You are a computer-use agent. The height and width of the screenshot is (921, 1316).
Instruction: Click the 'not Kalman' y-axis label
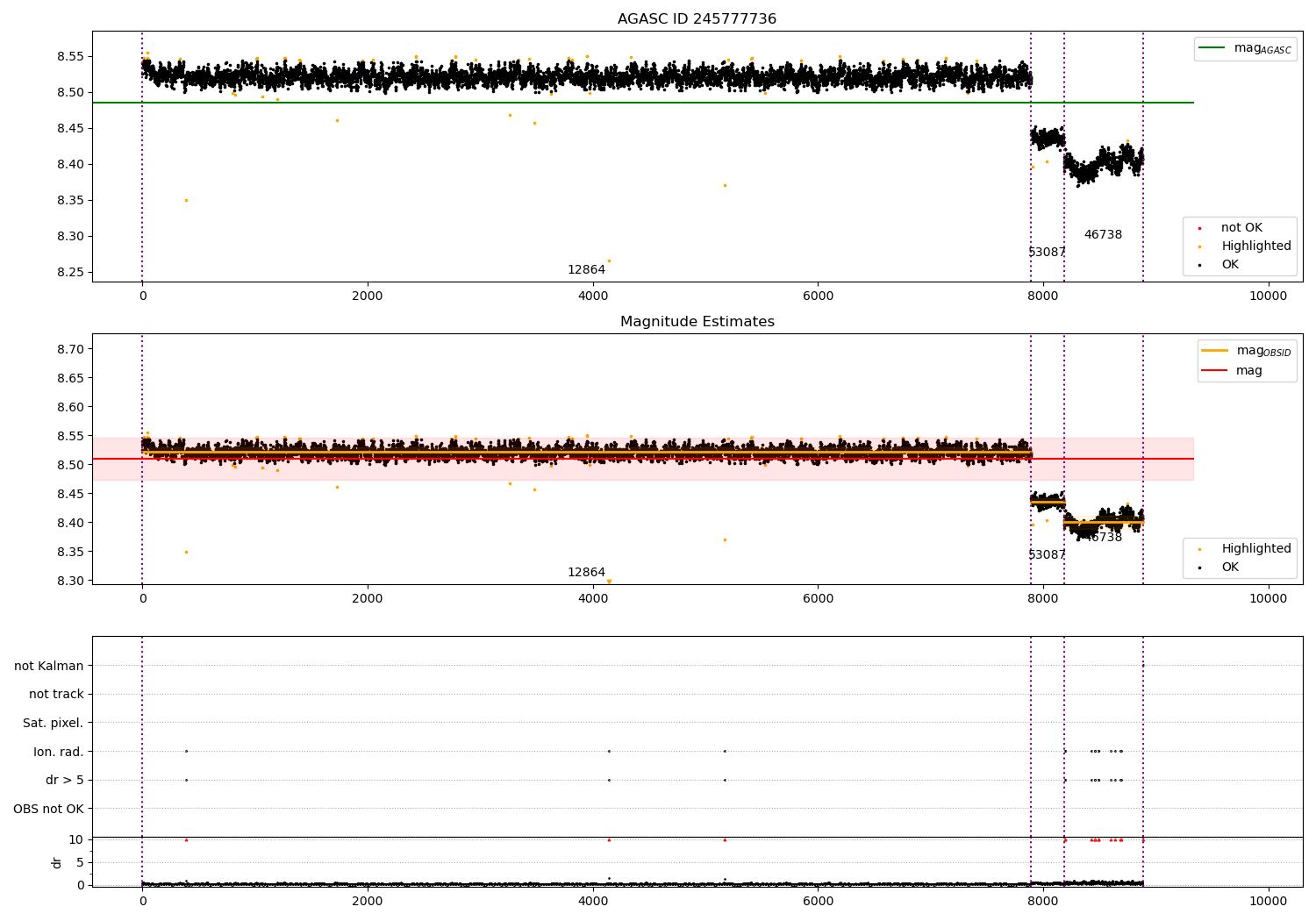click(49, 667)
